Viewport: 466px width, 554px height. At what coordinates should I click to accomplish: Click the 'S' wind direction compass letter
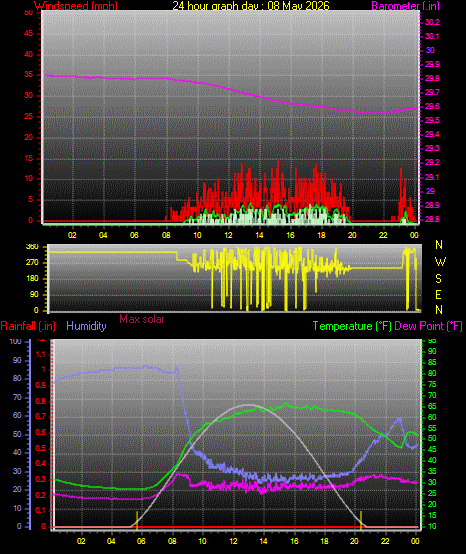pyautogui.click(x=438, y=279)
